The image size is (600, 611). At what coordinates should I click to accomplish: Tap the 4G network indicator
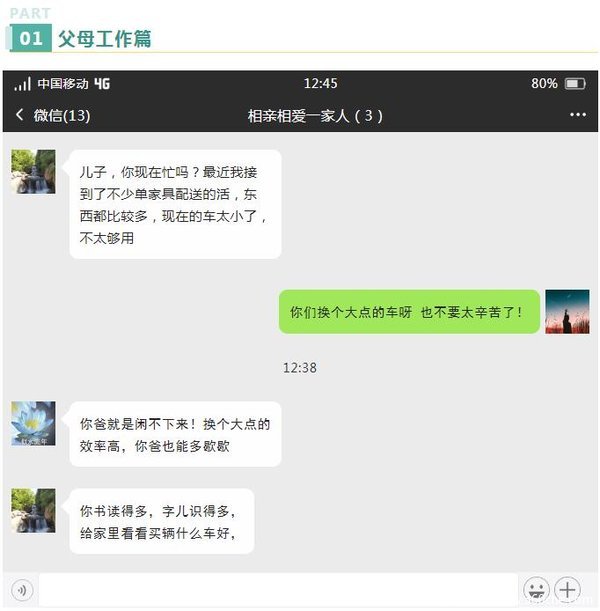(x=102, y=83)
